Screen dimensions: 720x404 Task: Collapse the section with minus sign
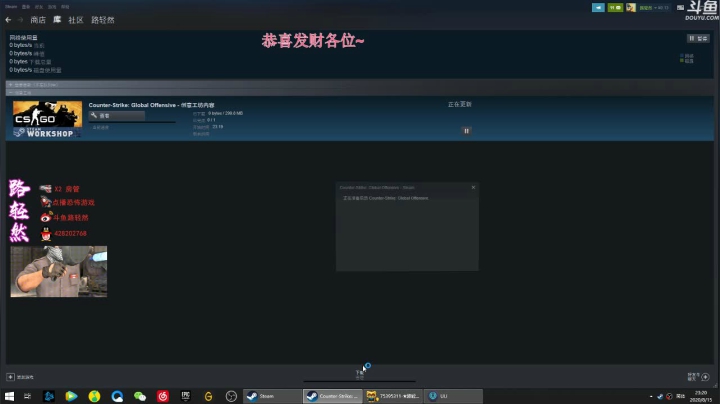tap(11, 92)
